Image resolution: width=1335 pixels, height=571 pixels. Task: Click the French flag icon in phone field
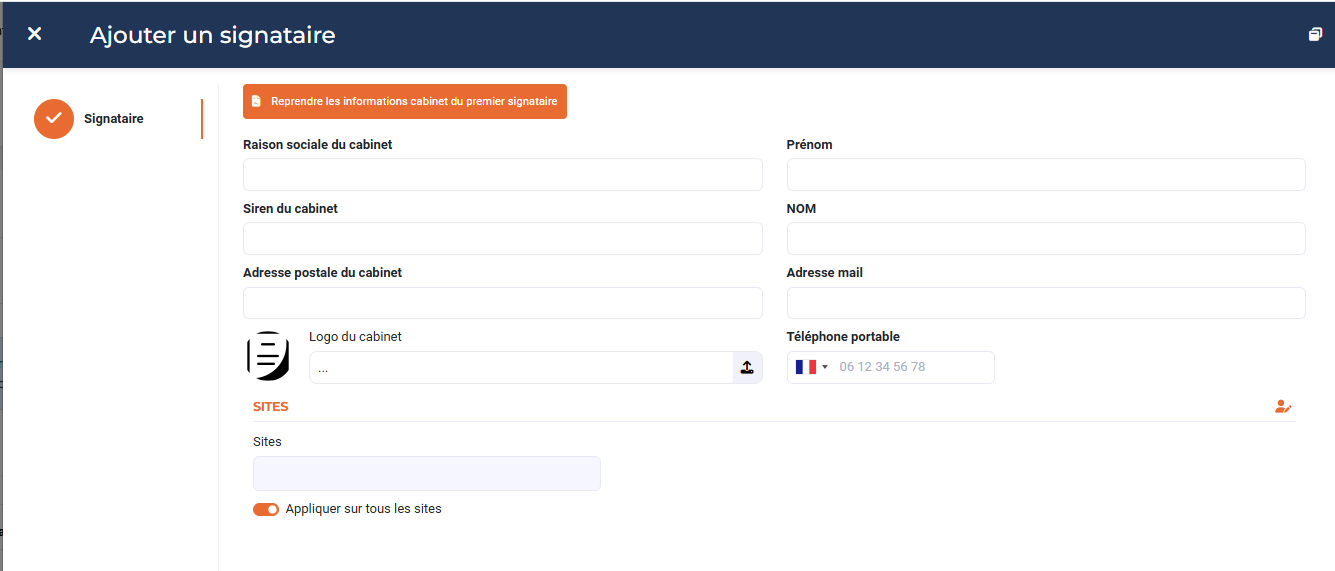[805, 367]
